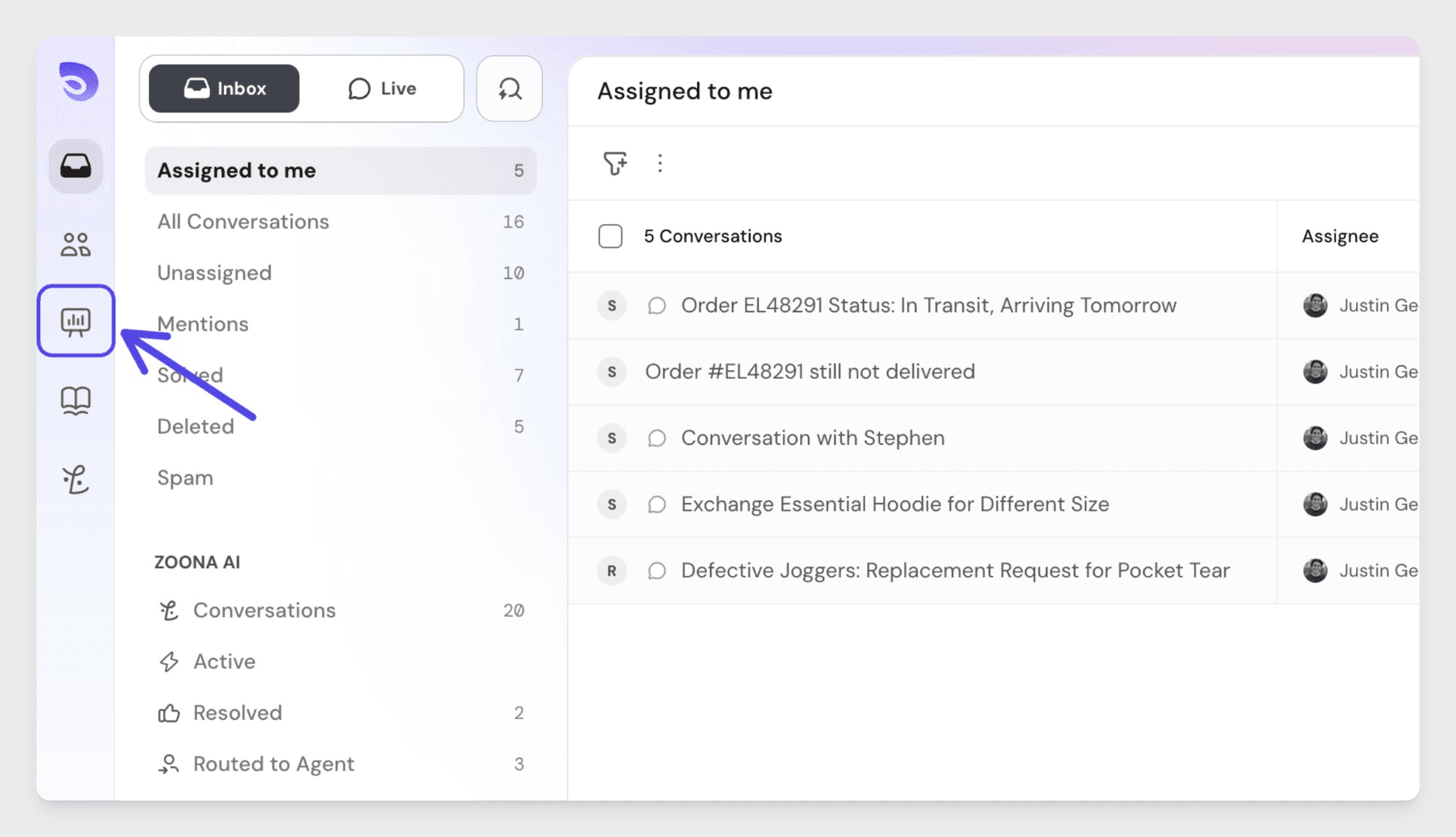Open the Resolved Zoona AI conversations

237,713
